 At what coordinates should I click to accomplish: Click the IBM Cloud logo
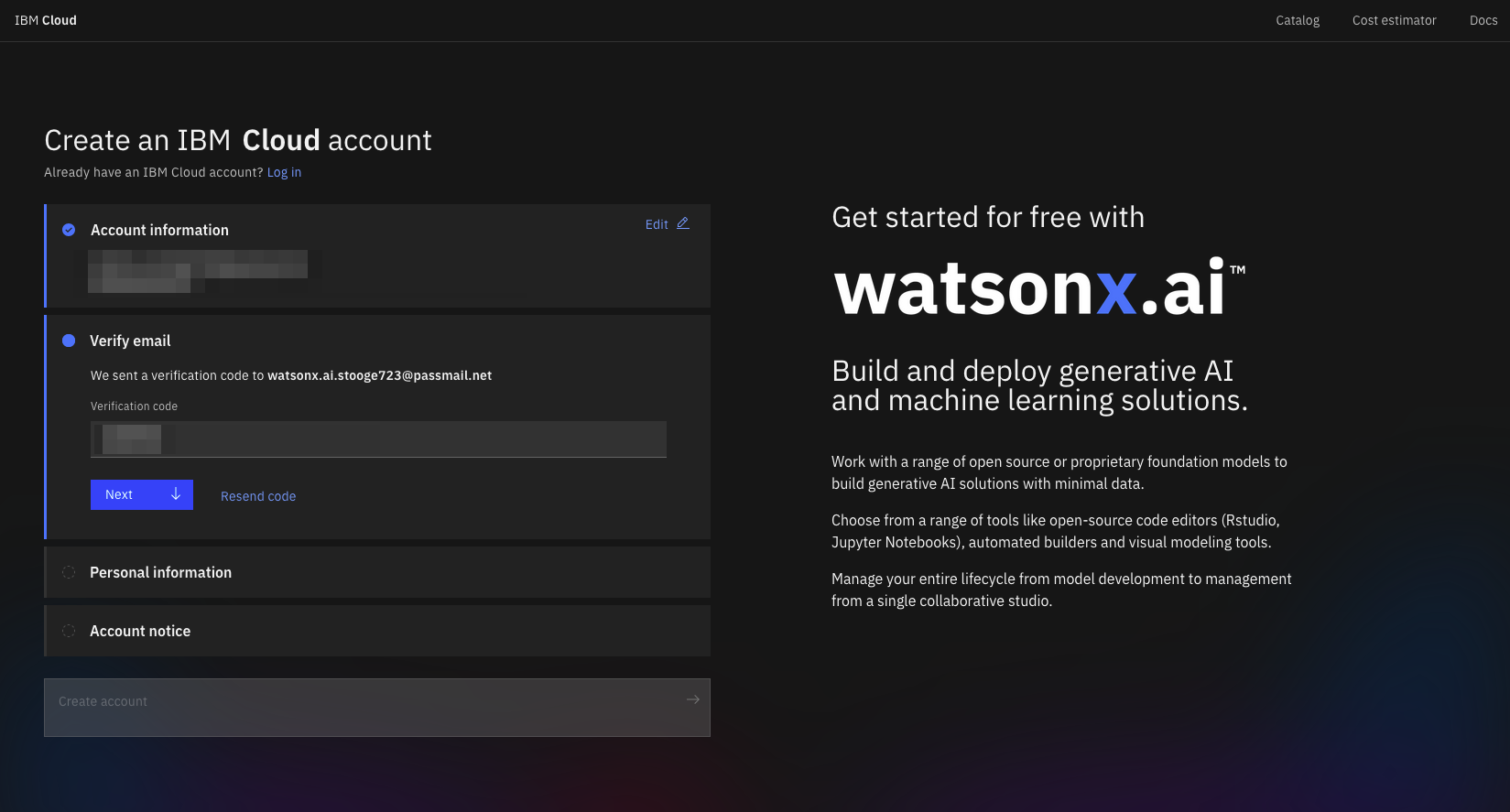[46, 20]
